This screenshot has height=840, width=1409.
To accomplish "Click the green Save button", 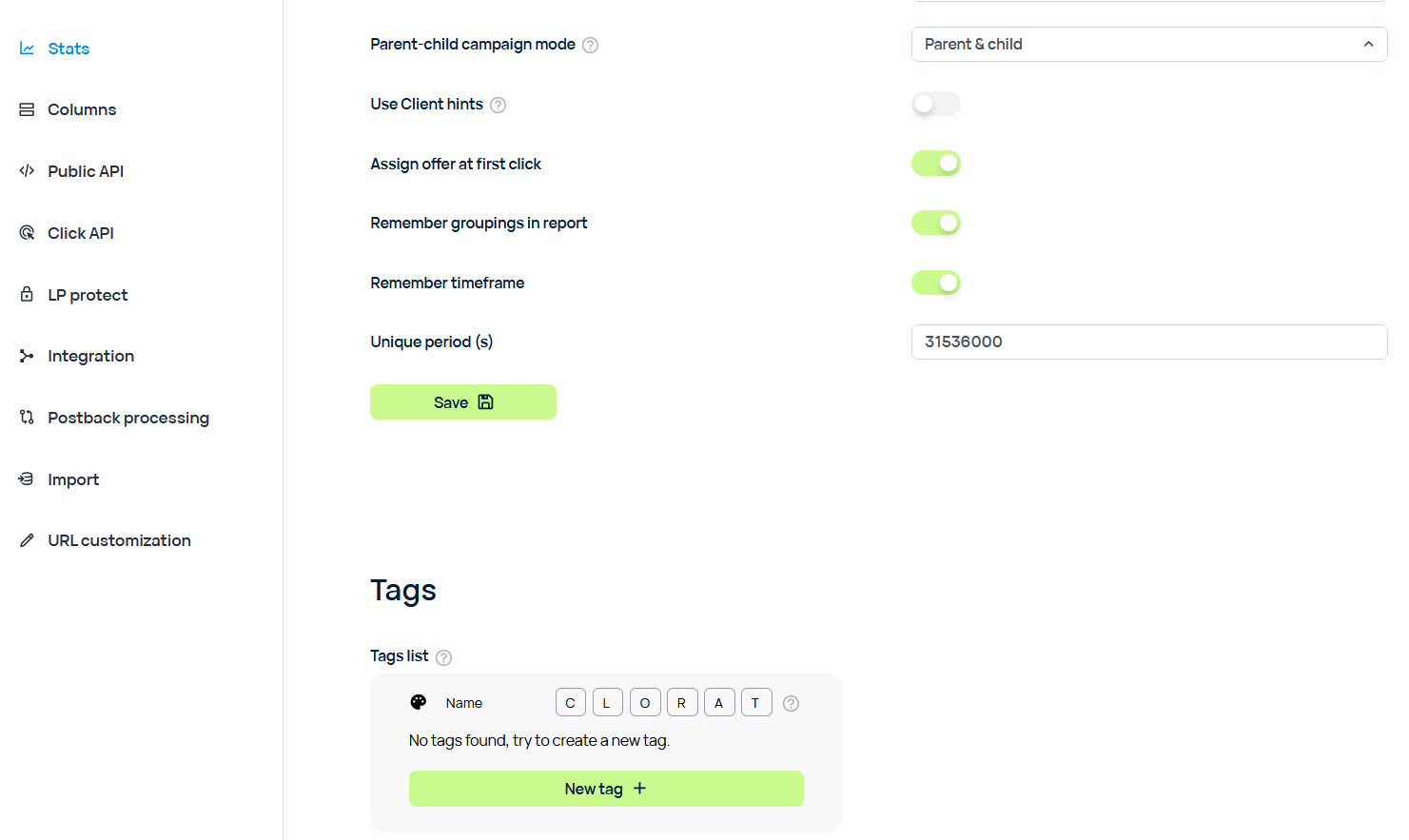I will point(463,402).
